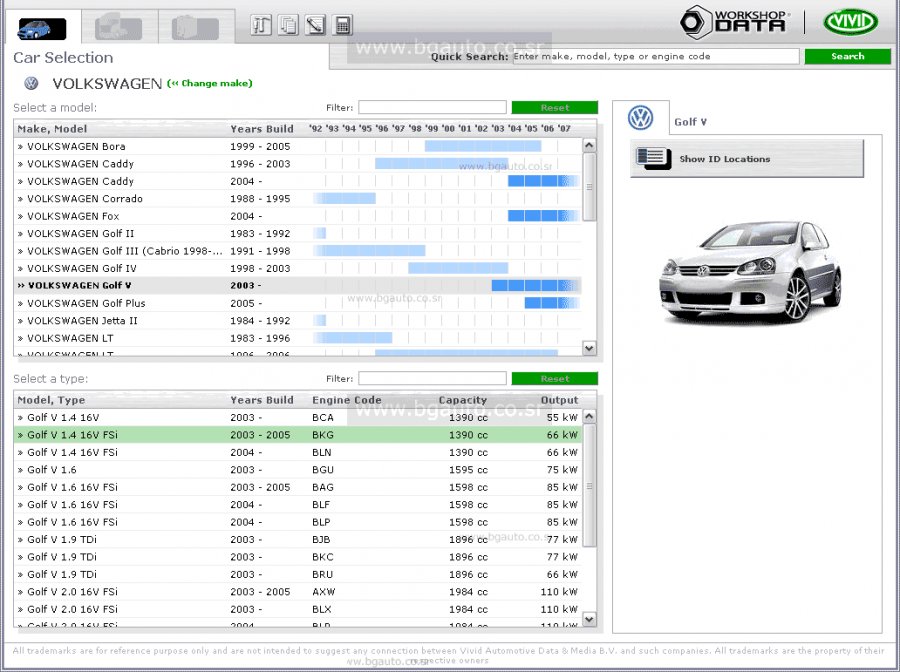Select VOLKSWAGEN LT 1983 - 1996

click(297, 338)
